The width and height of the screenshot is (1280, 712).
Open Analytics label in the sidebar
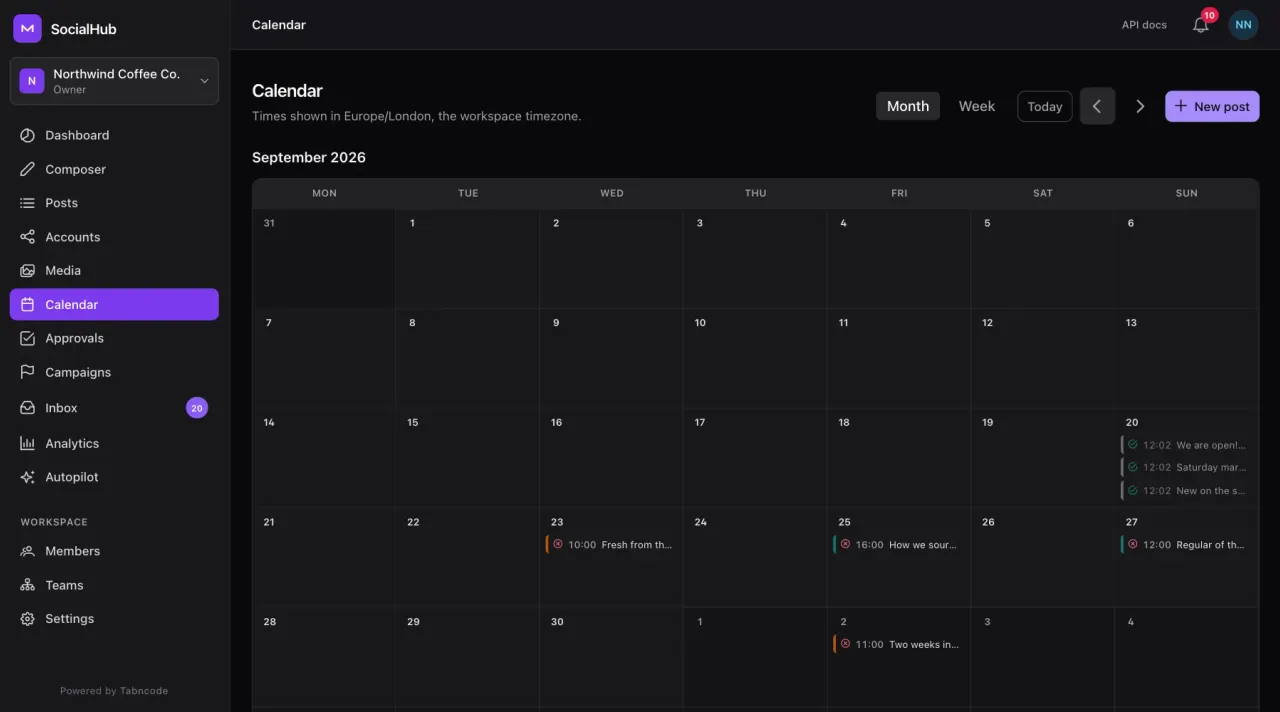(72, 443)
